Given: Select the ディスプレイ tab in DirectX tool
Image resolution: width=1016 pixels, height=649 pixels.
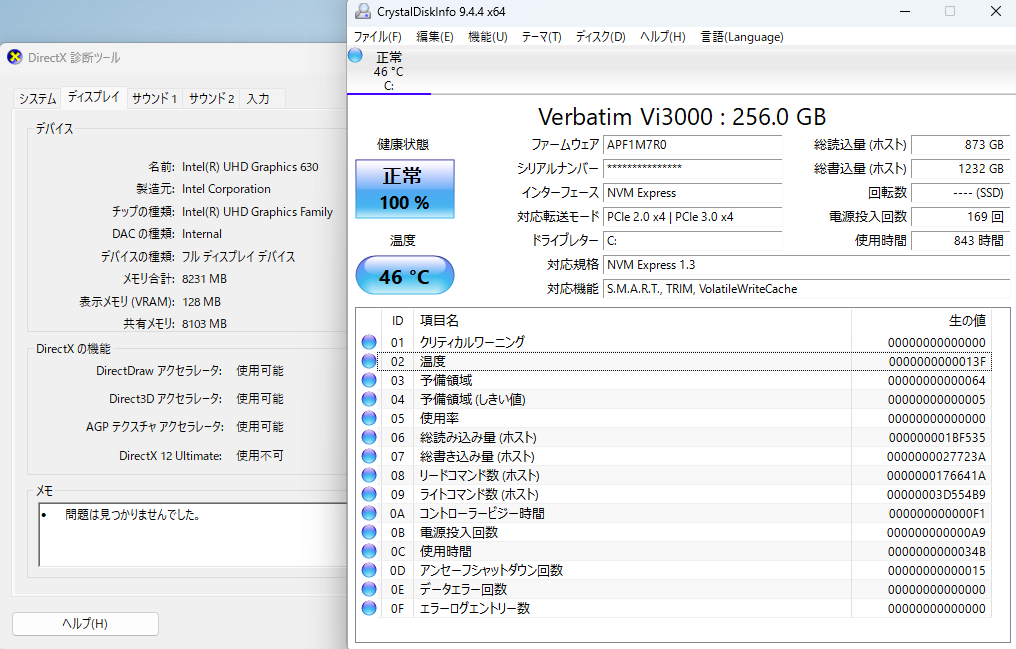Looking at the screenshot, I should [x=93, y=97].
